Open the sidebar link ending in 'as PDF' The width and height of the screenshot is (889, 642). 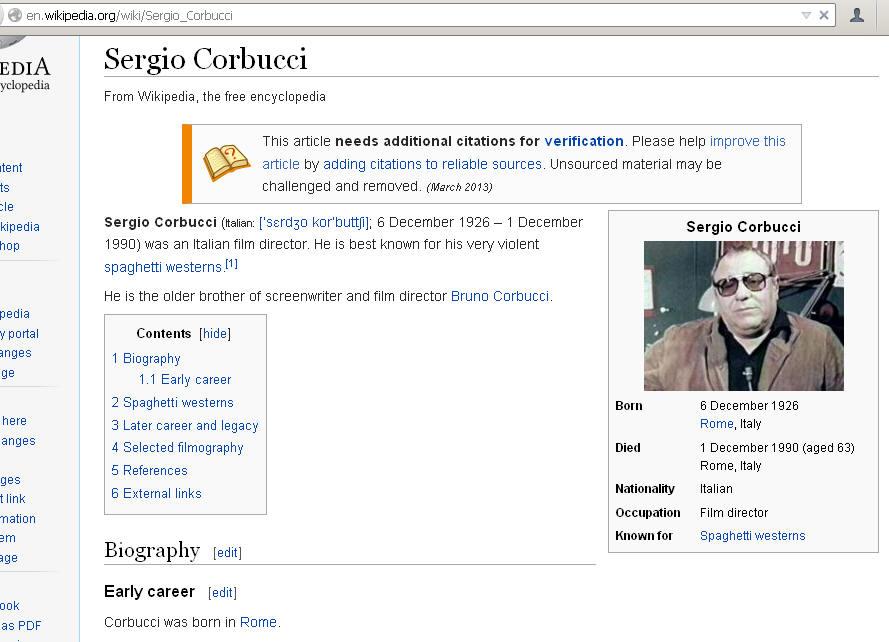click(21, 626)
